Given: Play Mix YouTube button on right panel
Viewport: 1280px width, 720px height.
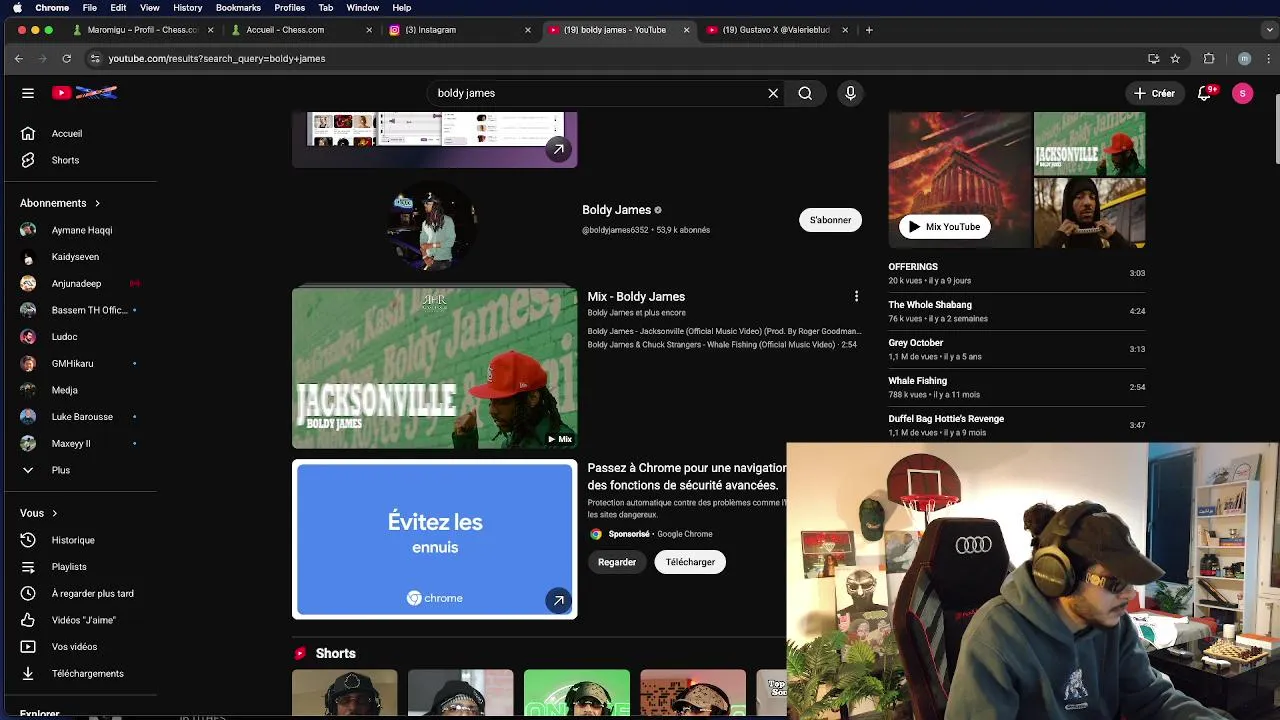Looking at the screenshot, I should (944, 227).
